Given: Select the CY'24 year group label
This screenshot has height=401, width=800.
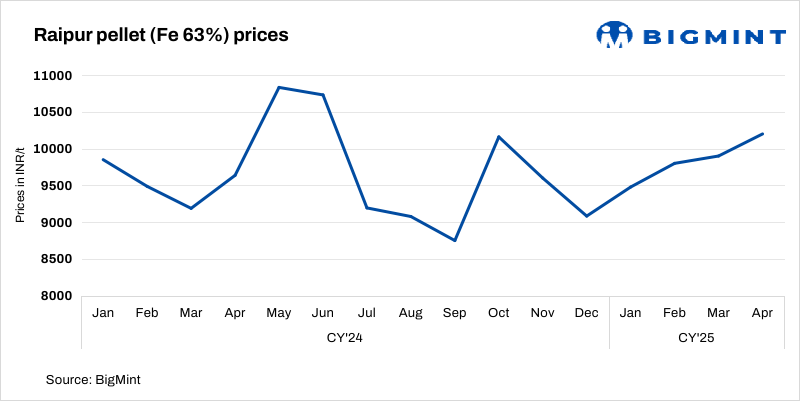Looking at the screenshot, I should [345, 338].
